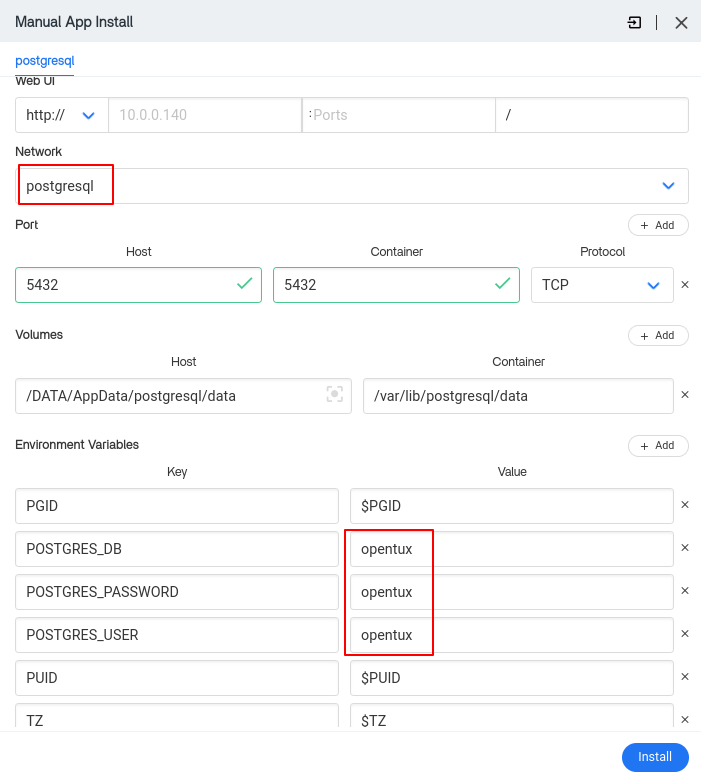Click the Web UI path field

click(x=592, y=115)
